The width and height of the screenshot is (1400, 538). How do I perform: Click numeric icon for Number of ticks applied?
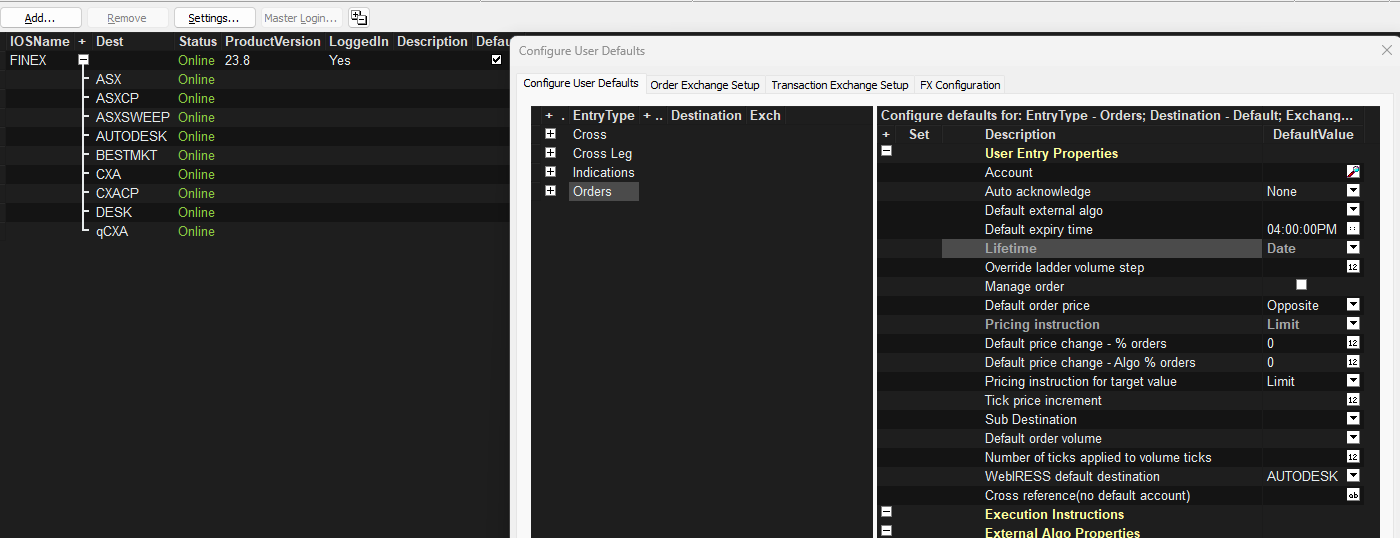pyautogui.click(x=1353, y=457)
